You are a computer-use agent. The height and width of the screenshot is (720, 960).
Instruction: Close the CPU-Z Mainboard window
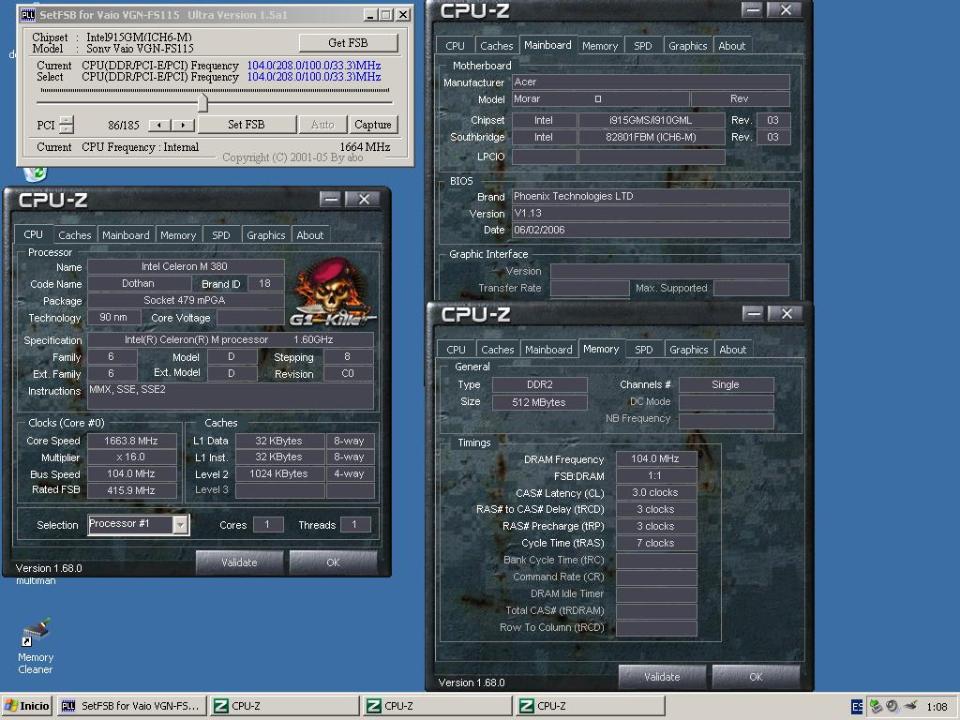click(x=786, y=10)
